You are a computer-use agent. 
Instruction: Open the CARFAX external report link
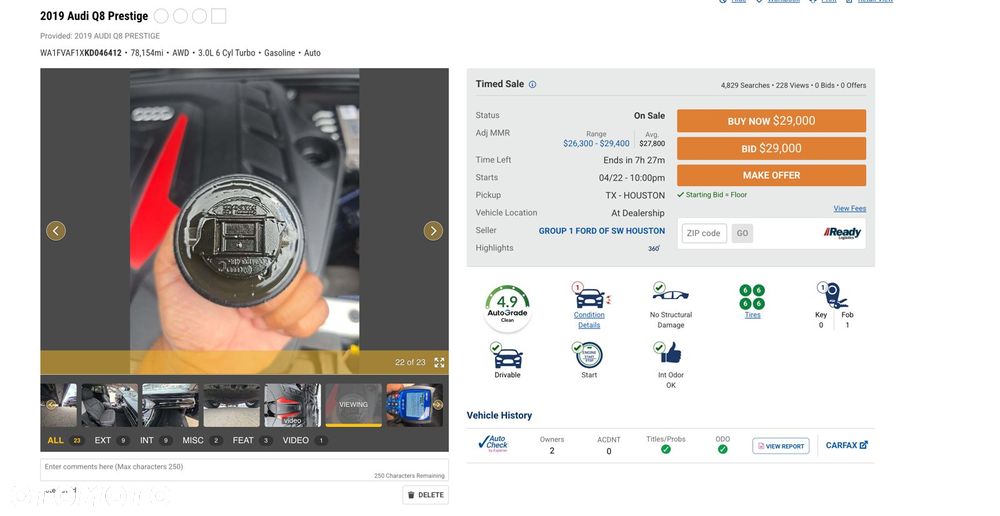point(846,445)
